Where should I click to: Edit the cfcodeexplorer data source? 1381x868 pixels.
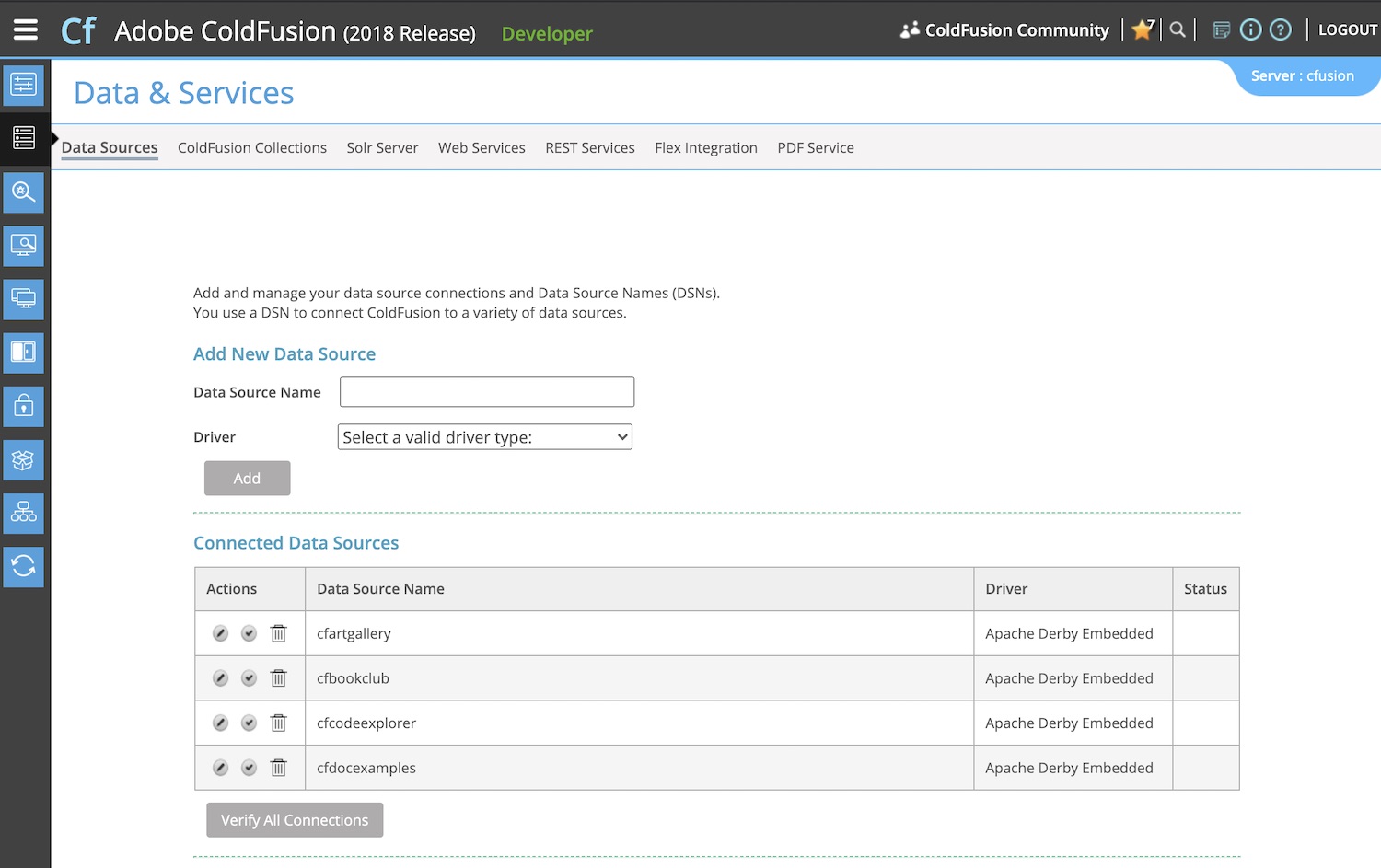[220, 723]
